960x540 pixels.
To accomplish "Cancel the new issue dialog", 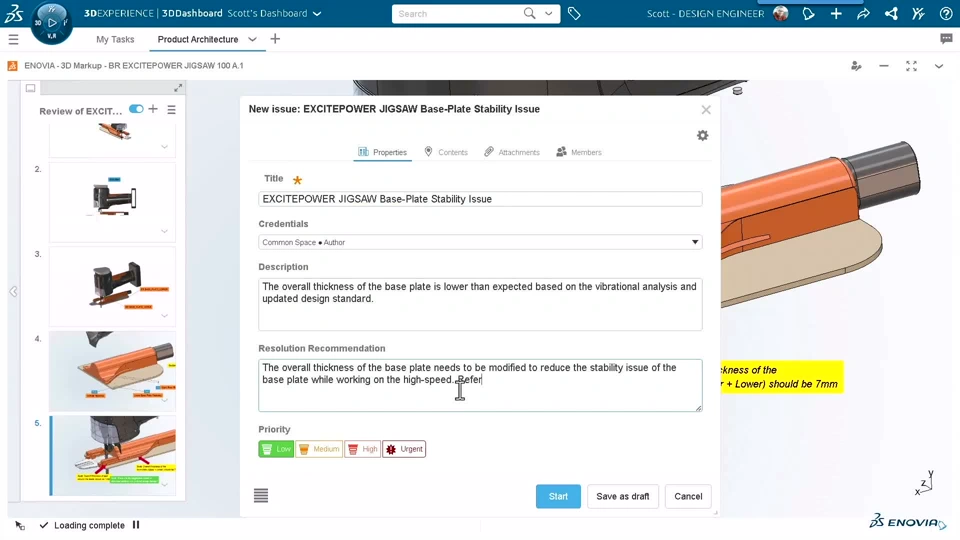I will point(688,497).
